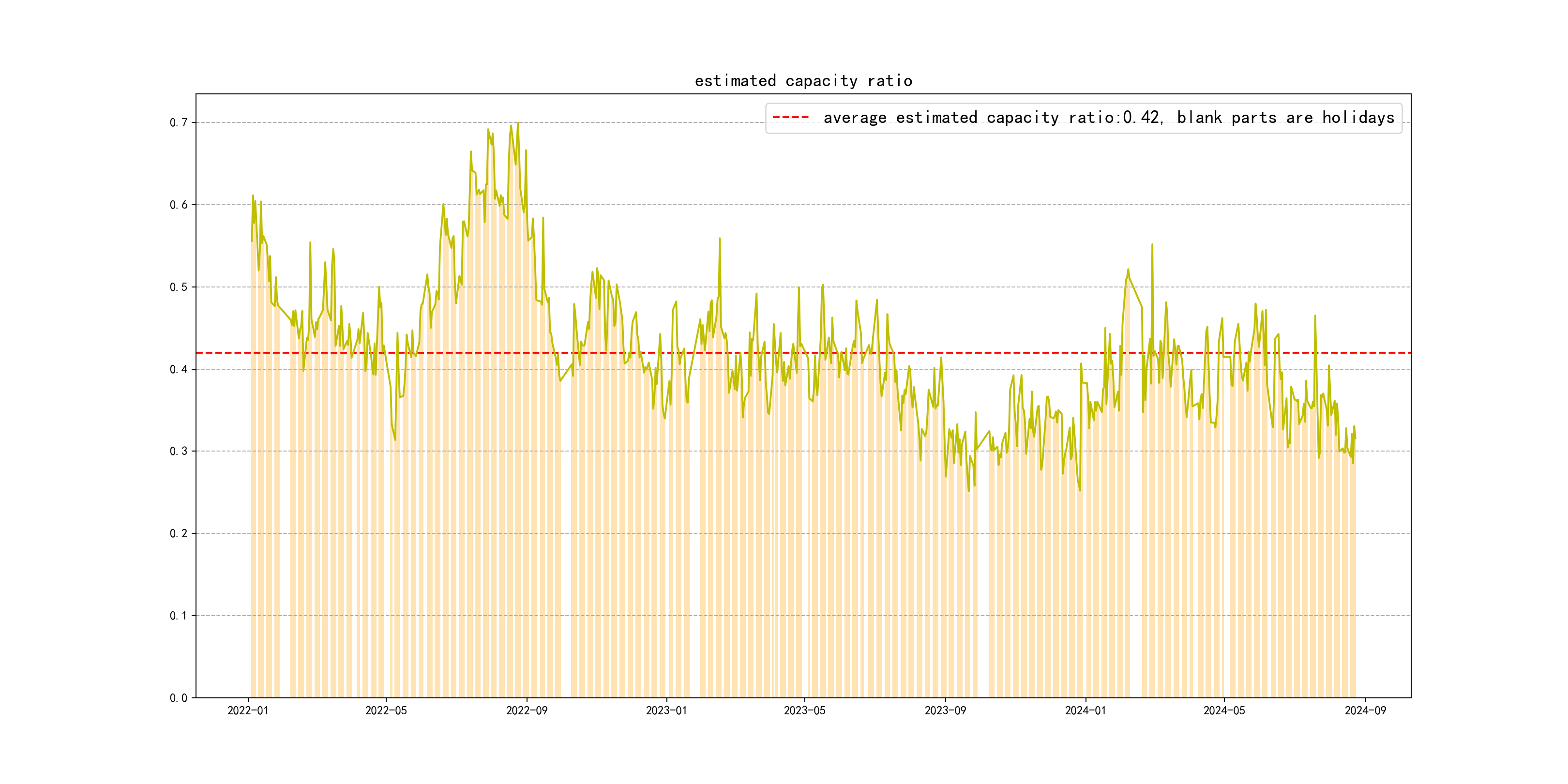
Task: Click the 2023-01 x-axis tick label
Action: click(x=666, y=710)
